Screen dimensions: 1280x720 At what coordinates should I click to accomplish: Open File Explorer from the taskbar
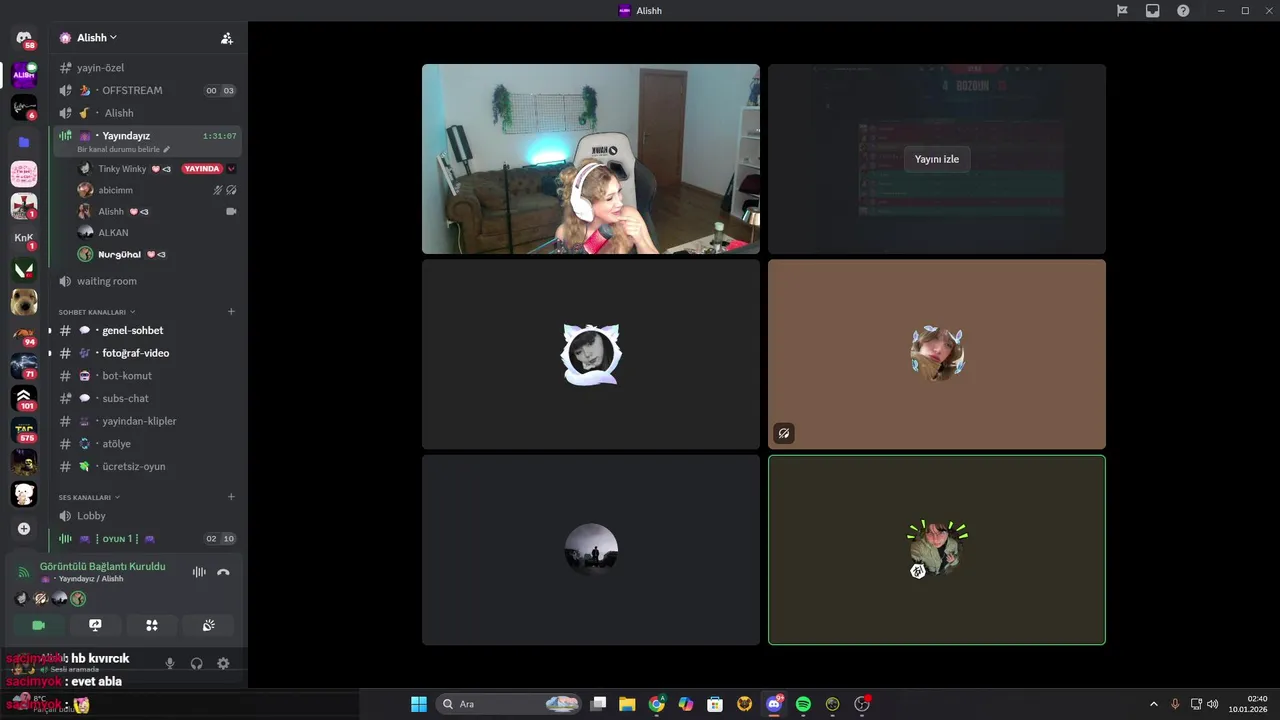point(627,704)
